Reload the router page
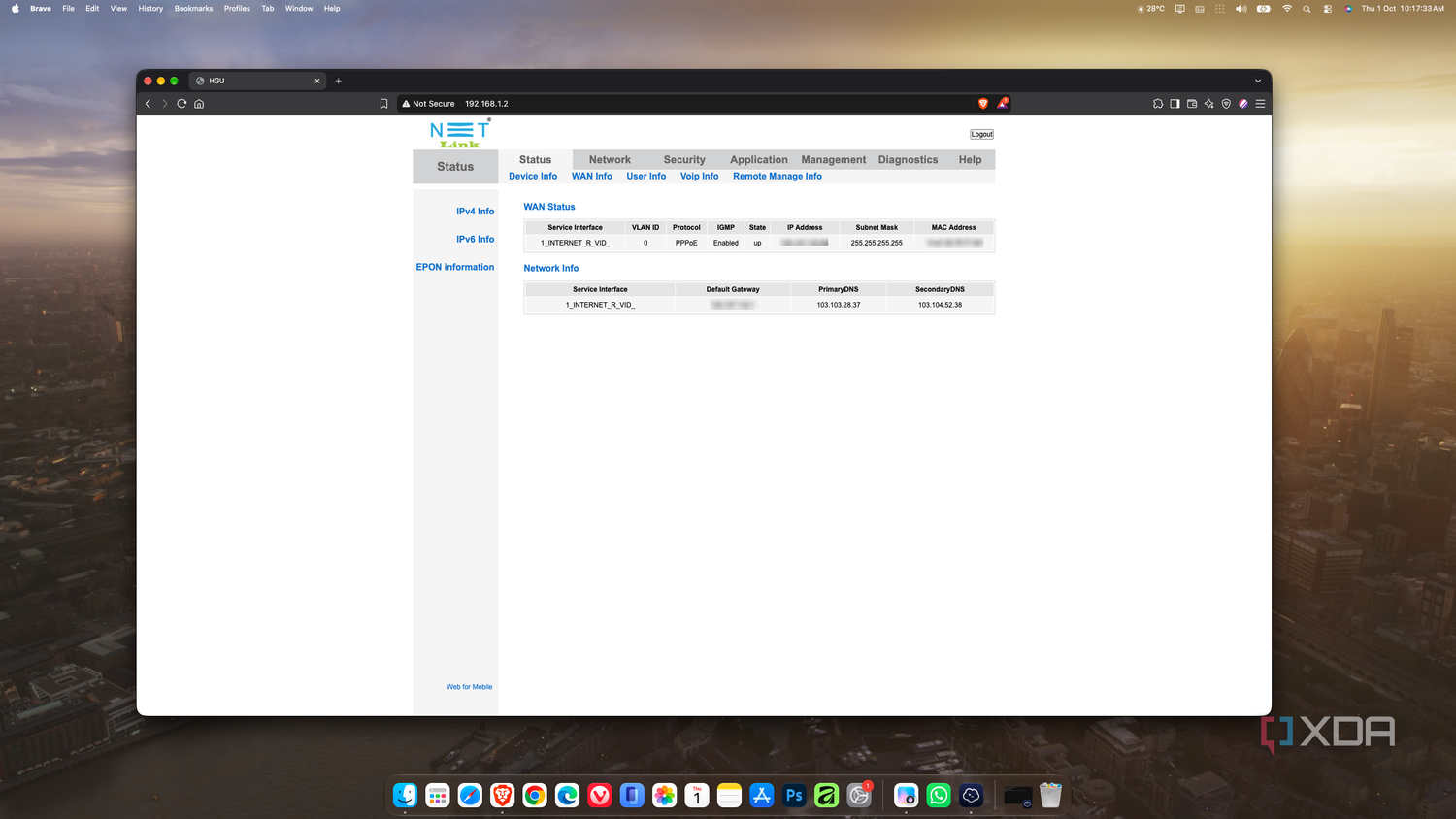Viewport: 1456px width, 819px height. pos(182,104)
